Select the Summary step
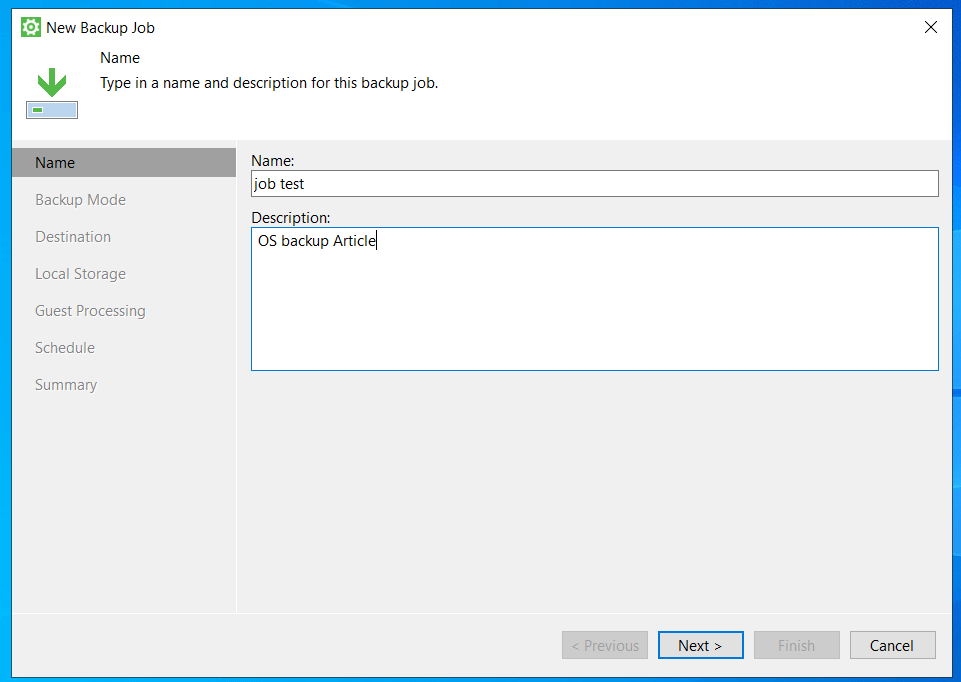The width and height of the screenshot is (961, 682). tap(66, 385)
